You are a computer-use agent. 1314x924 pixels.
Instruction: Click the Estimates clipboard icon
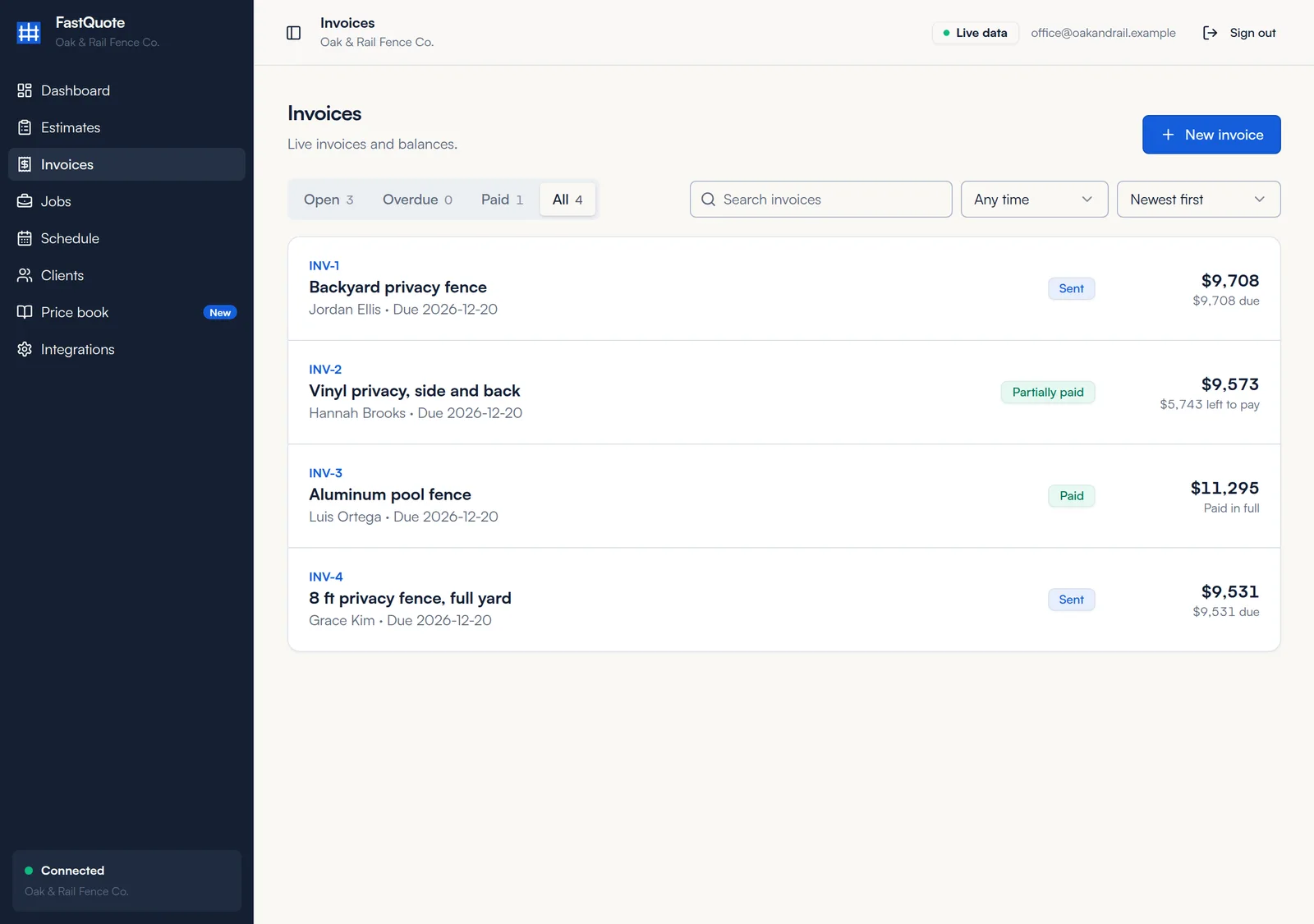(x=25, y=127)
